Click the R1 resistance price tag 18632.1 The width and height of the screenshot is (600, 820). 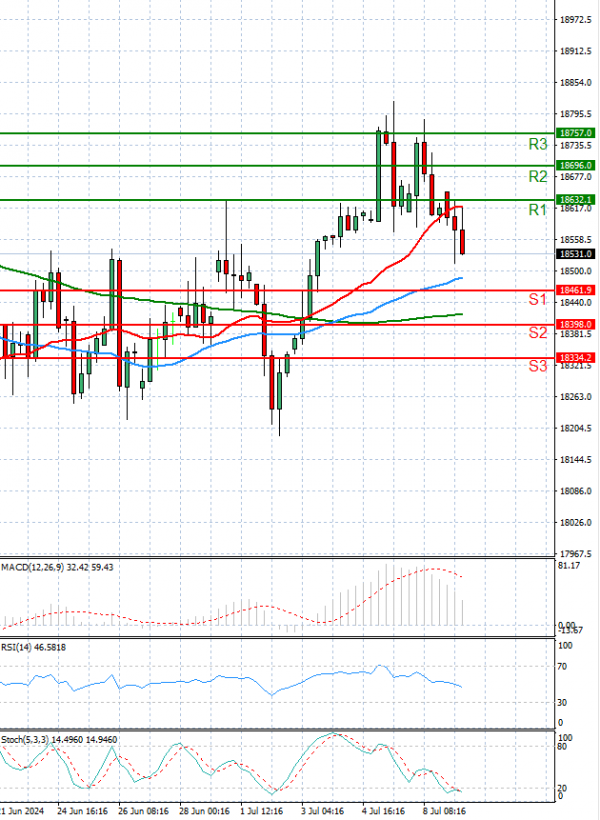click(575, 199)
